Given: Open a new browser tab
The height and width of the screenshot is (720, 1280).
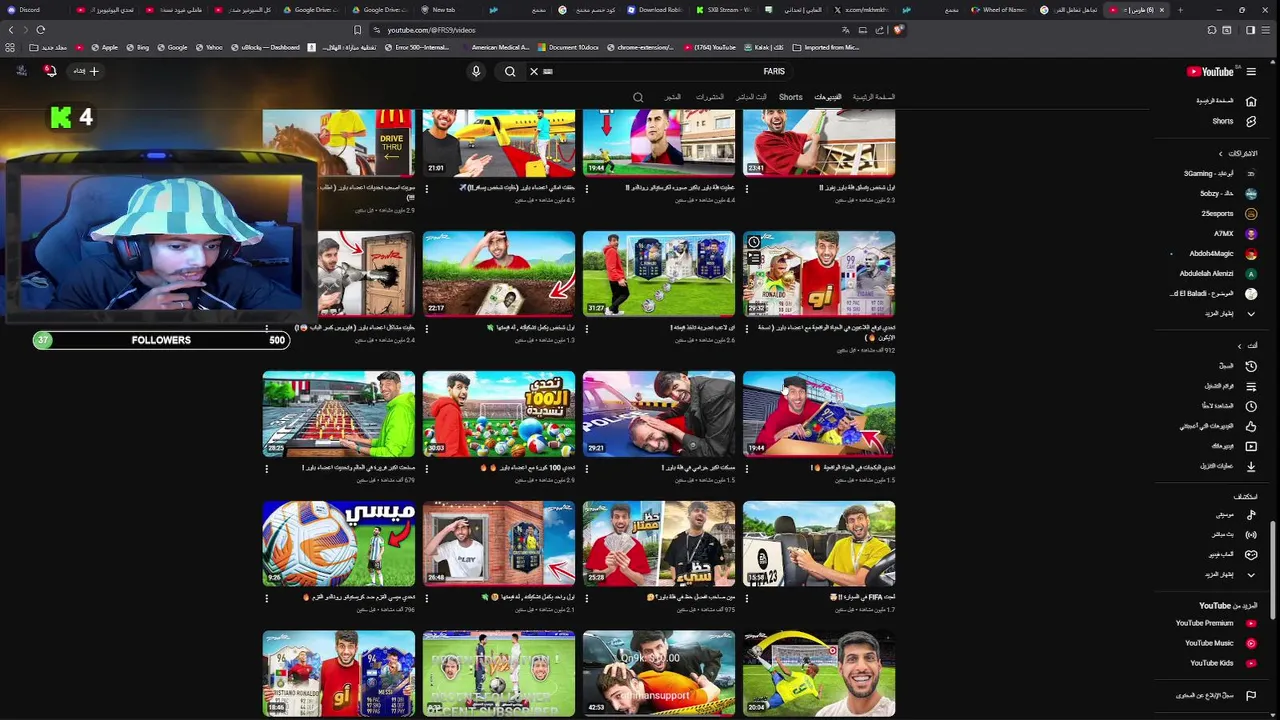Looking at the screenshot, I should pyautogui.click(x=1180, y=10).
